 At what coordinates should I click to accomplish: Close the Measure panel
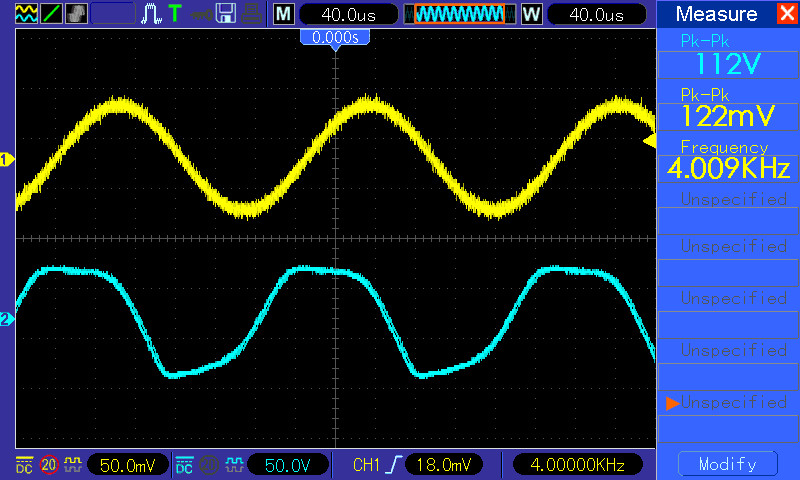(x=787, y=14)
